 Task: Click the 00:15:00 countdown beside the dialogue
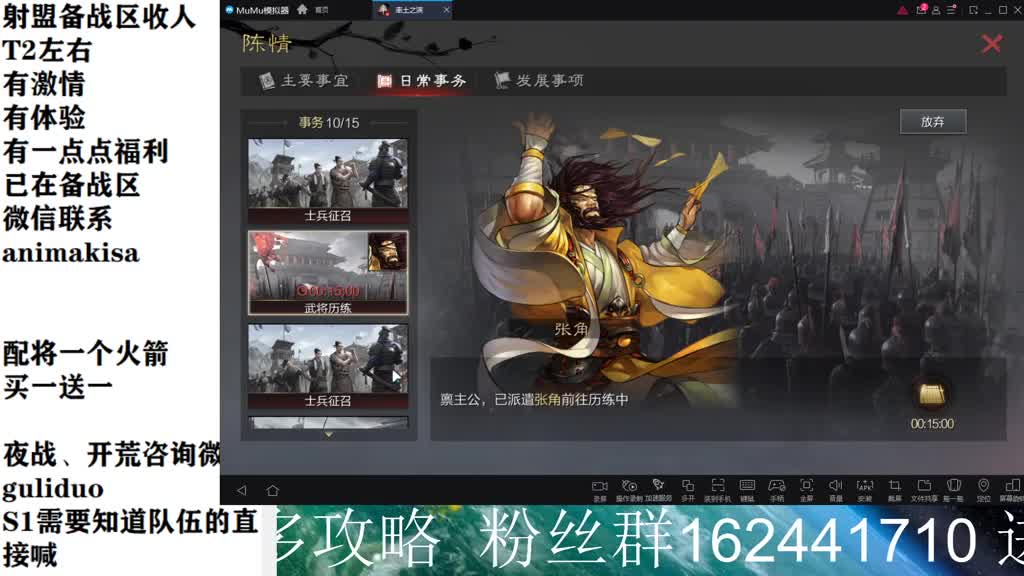[x=932, y=424]
